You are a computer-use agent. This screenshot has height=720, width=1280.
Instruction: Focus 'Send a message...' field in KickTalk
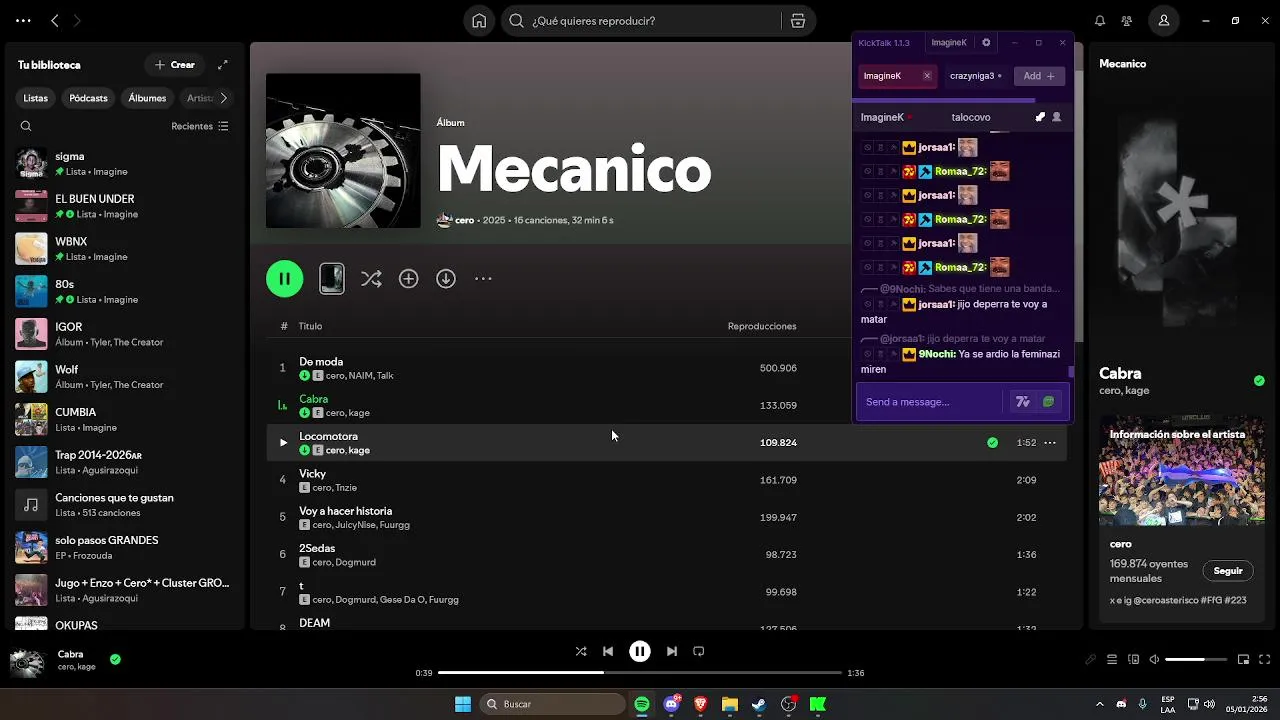click(x=930, y=402)
